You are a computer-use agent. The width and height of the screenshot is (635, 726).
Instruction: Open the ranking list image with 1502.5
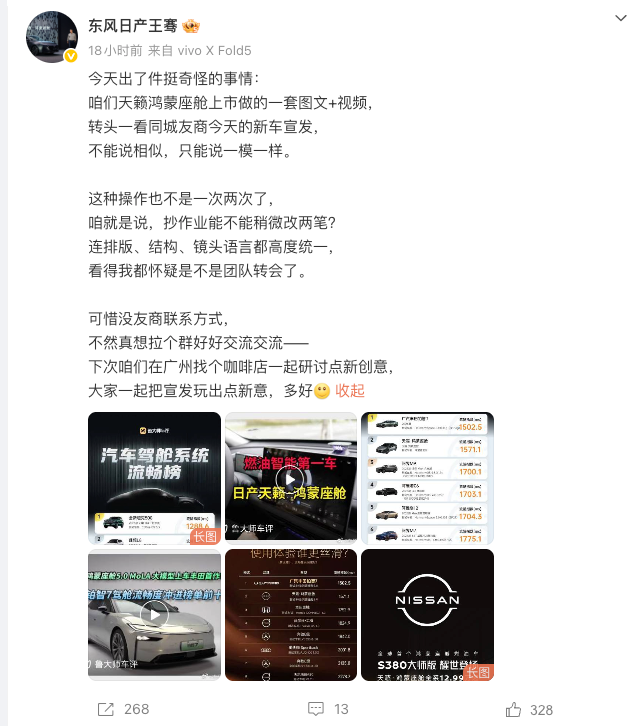point(428,478)
